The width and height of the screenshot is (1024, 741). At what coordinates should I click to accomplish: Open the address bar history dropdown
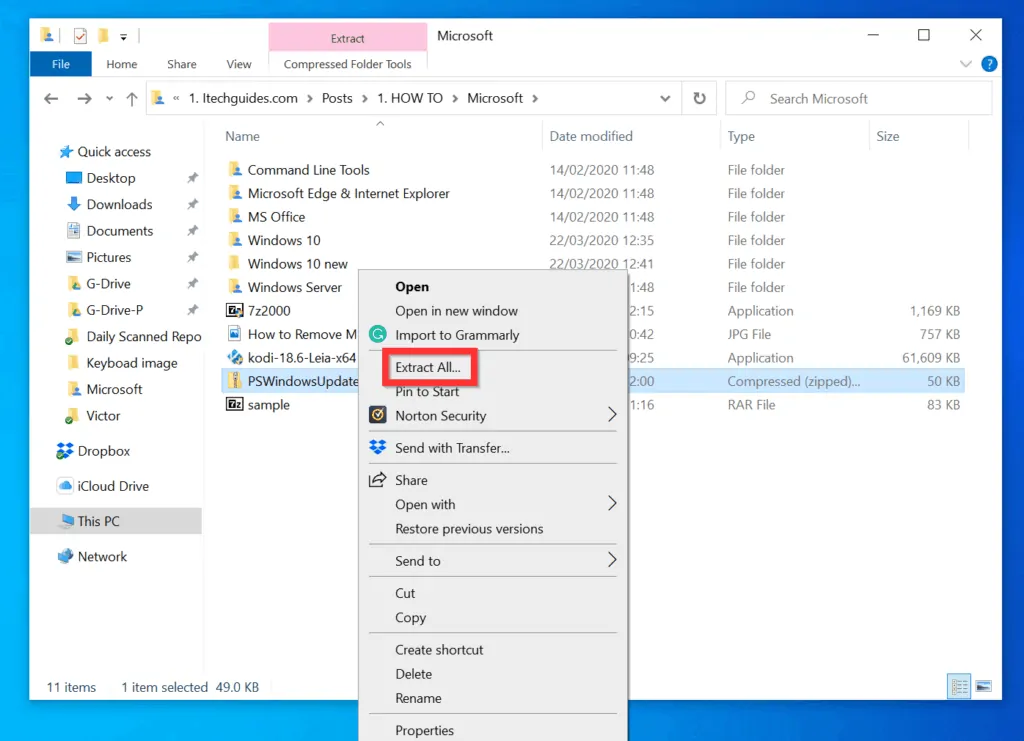coord(666,98)
